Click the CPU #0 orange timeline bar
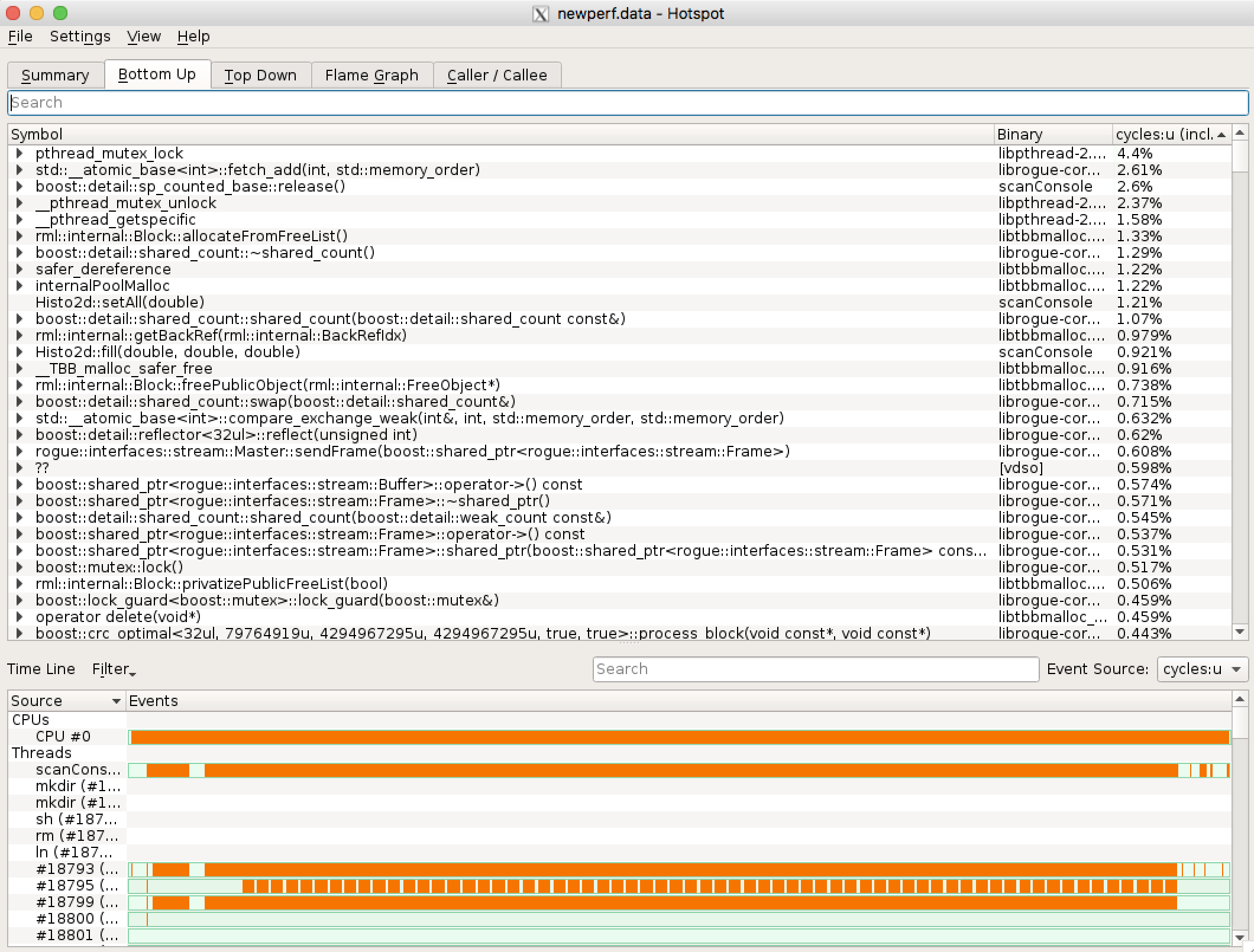 (x=679, y=737)
